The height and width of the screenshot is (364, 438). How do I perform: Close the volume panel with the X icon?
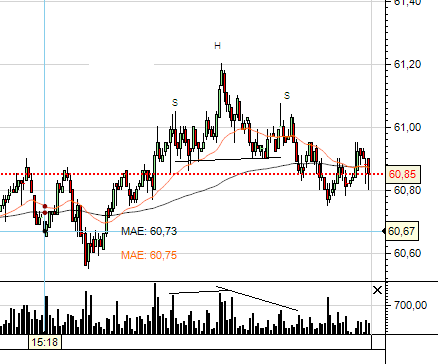tap(377, 290)
